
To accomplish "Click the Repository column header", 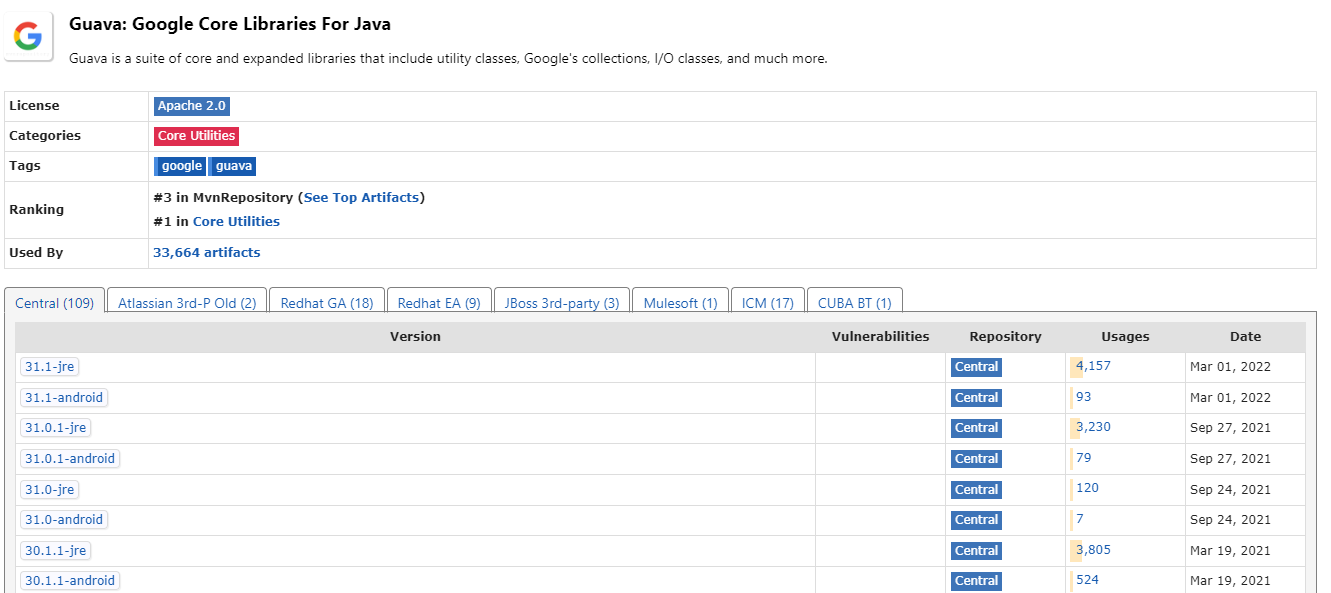I will [1005, 337].
